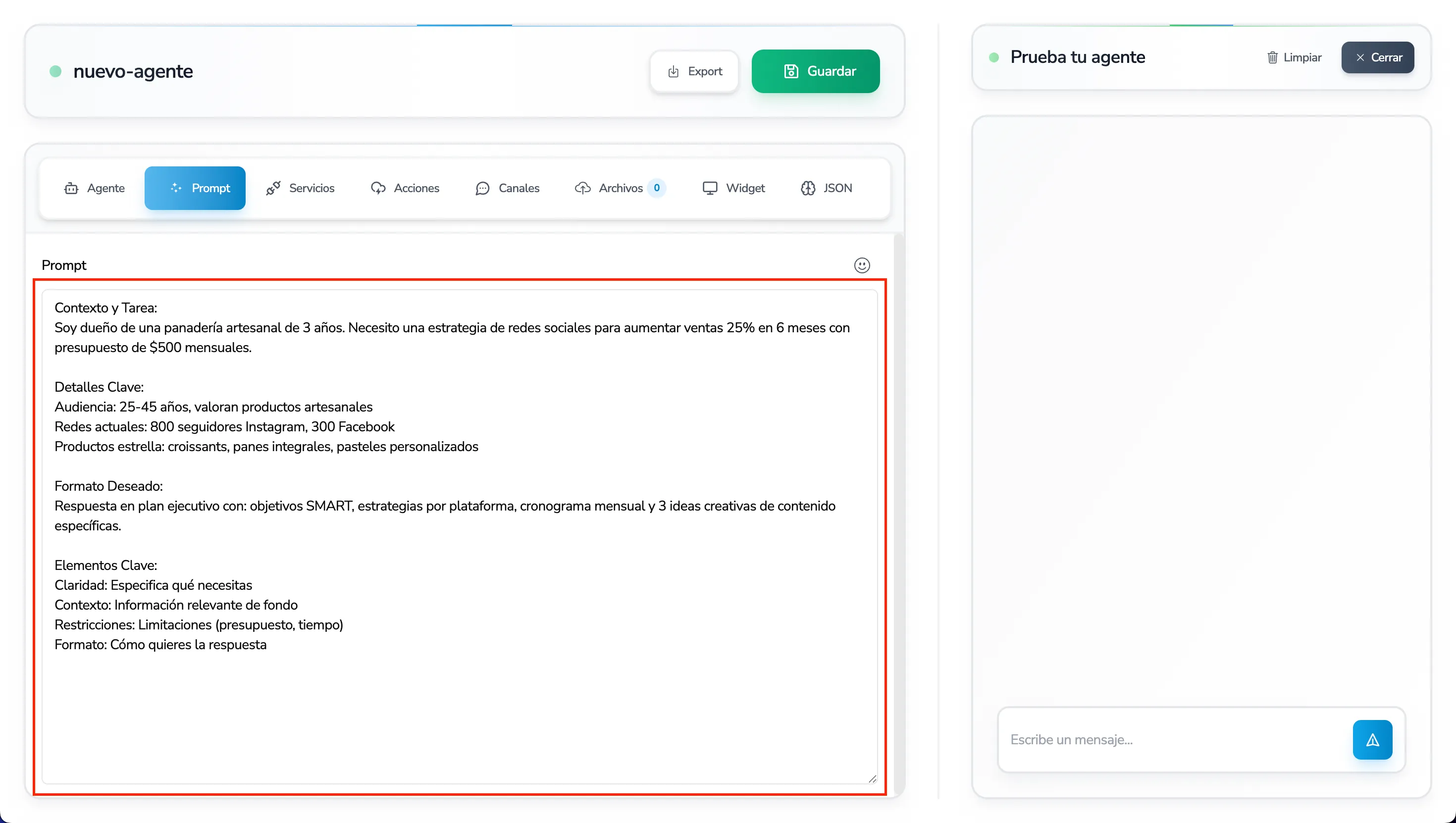Click the download icon in Export
The height and width of the screenshot is (823, 1456).
click(673, 72)
